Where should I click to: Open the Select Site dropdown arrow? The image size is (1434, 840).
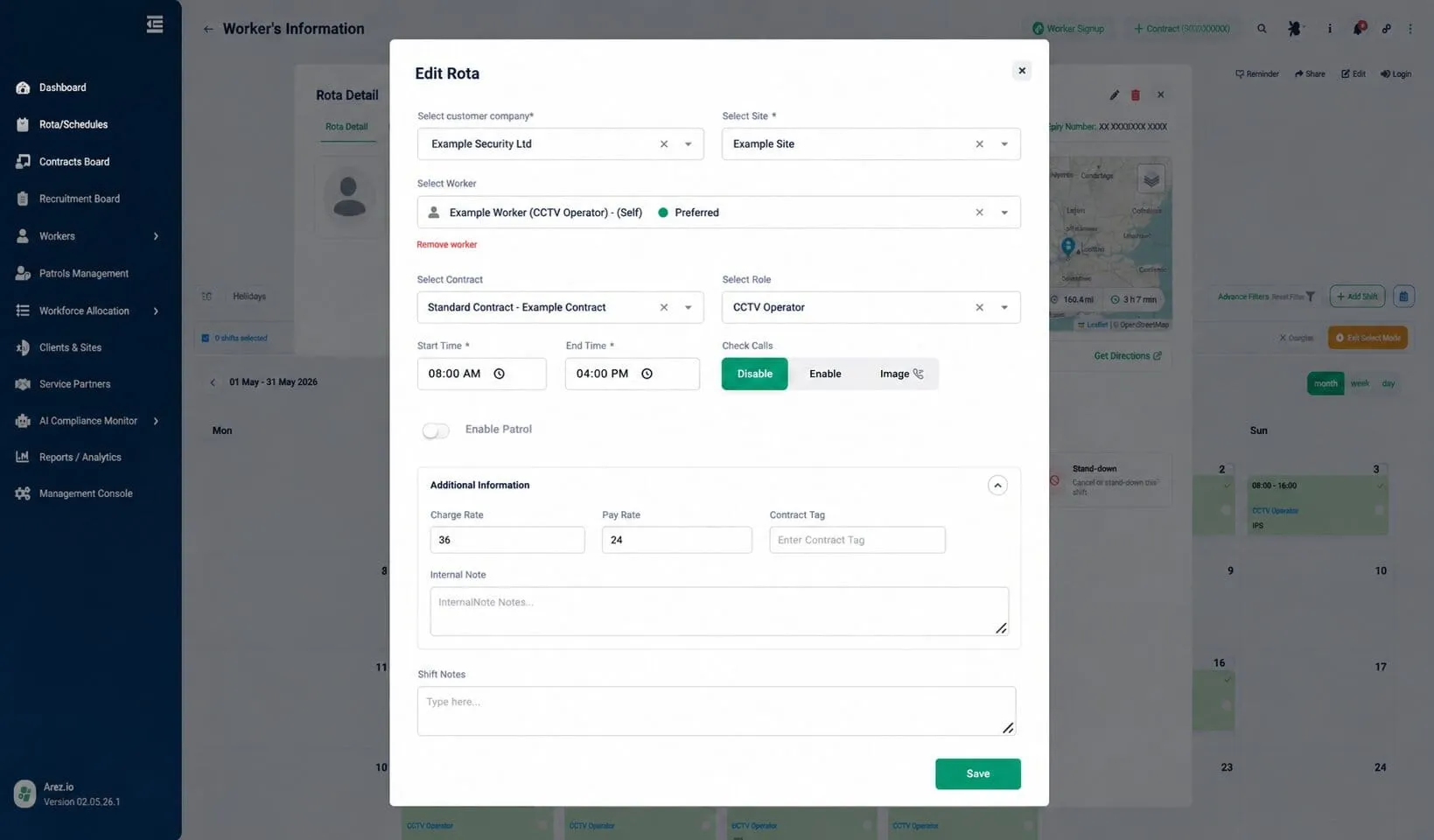coord(1004,144)
